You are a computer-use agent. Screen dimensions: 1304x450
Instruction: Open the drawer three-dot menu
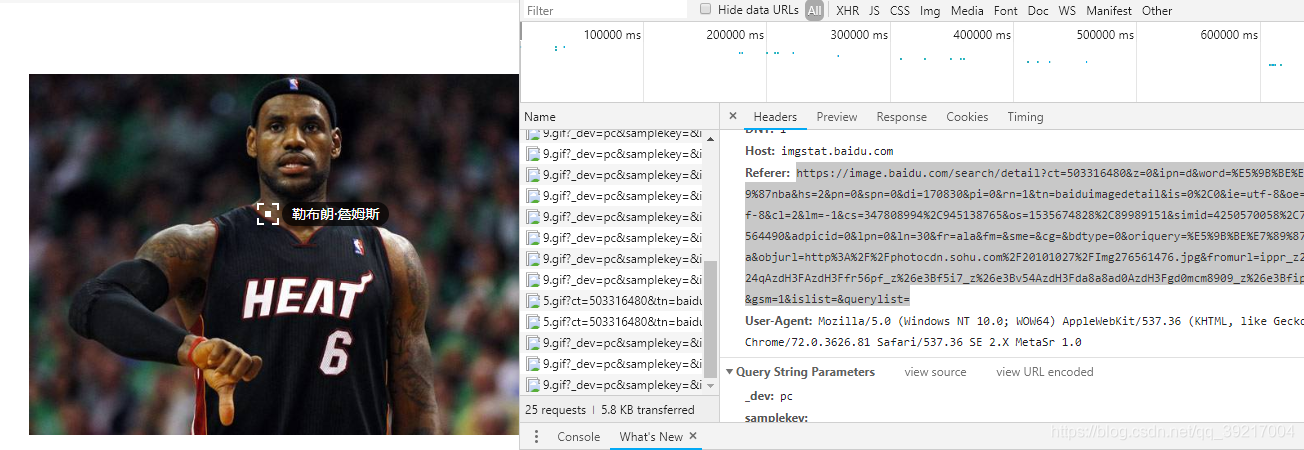pos(537,437)
